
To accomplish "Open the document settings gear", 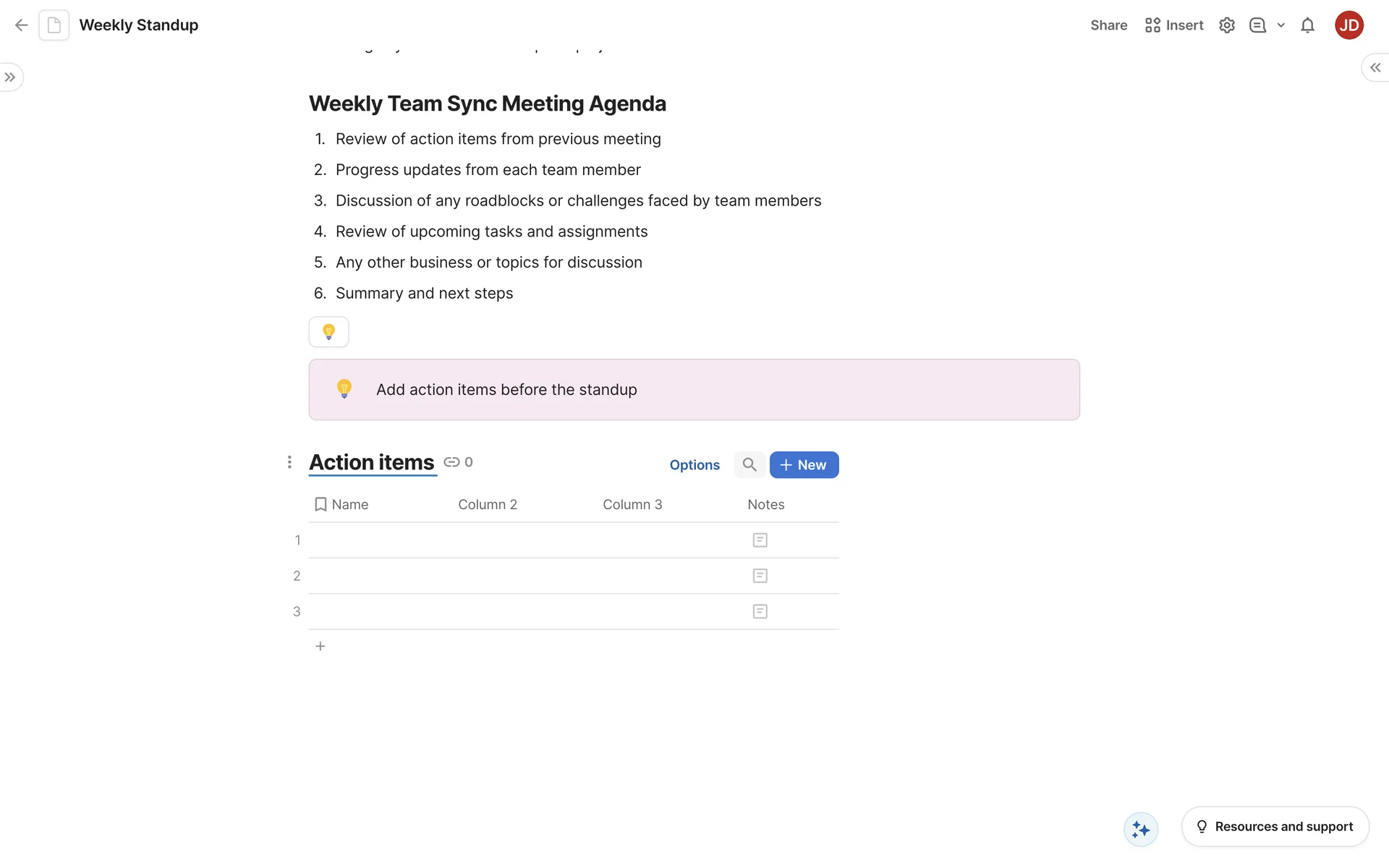I will 1226,25.
